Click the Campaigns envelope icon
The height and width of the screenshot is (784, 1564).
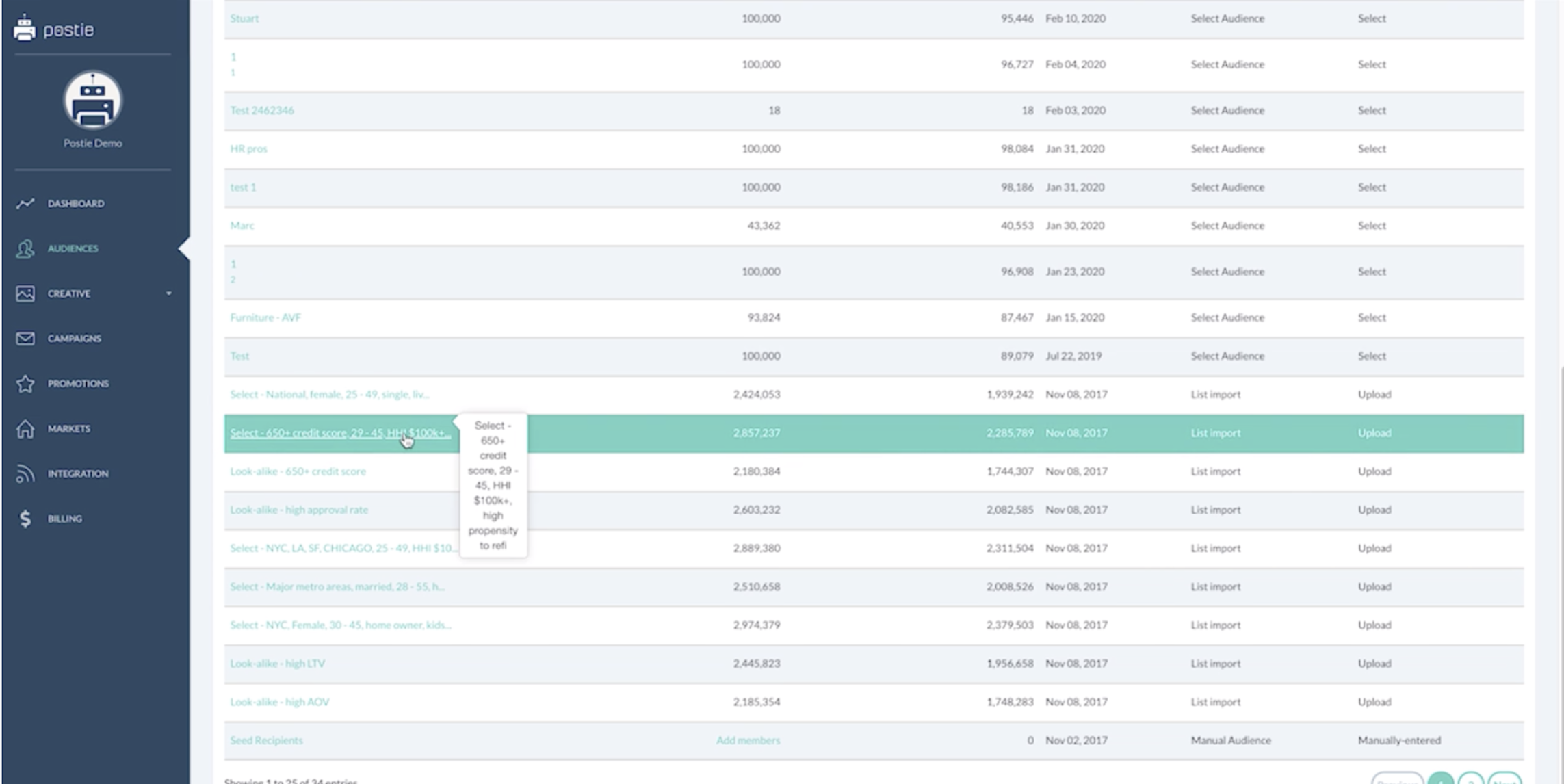point(25,338)
